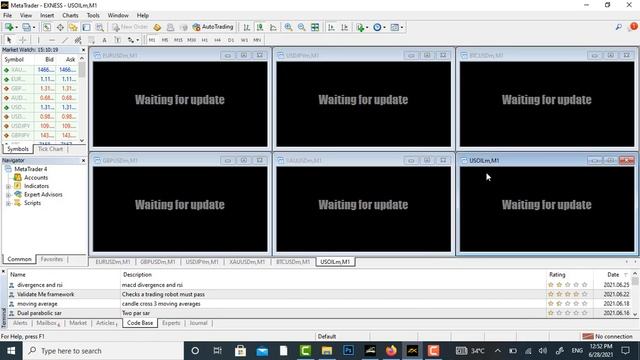The image size is (640, 360).
Task: Select the trendline tool
Action: [x=65, y=40]
